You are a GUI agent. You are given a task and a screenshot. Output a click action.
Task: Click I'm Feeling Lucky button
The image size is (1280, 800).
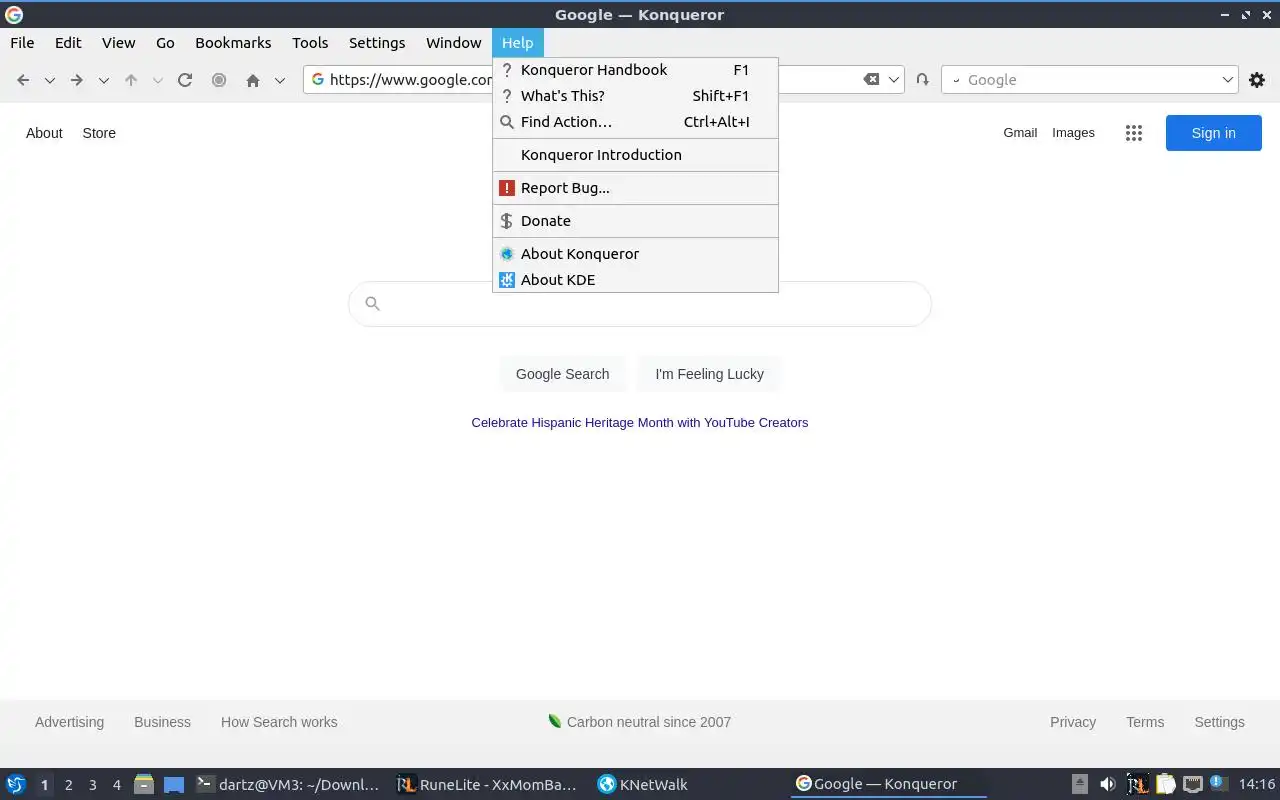709,374
